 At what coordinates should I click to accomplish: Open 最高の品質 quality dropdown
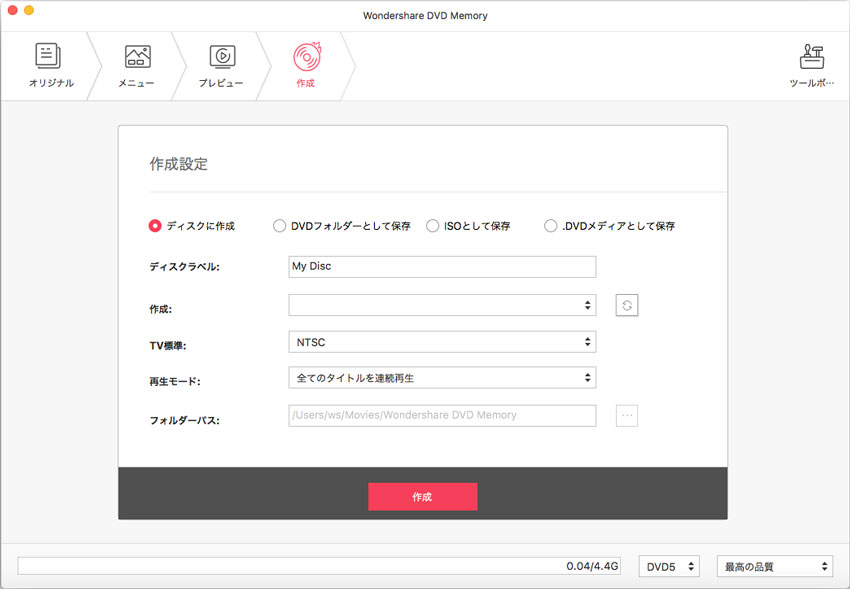pyautogui.click(x=775, y=566)
